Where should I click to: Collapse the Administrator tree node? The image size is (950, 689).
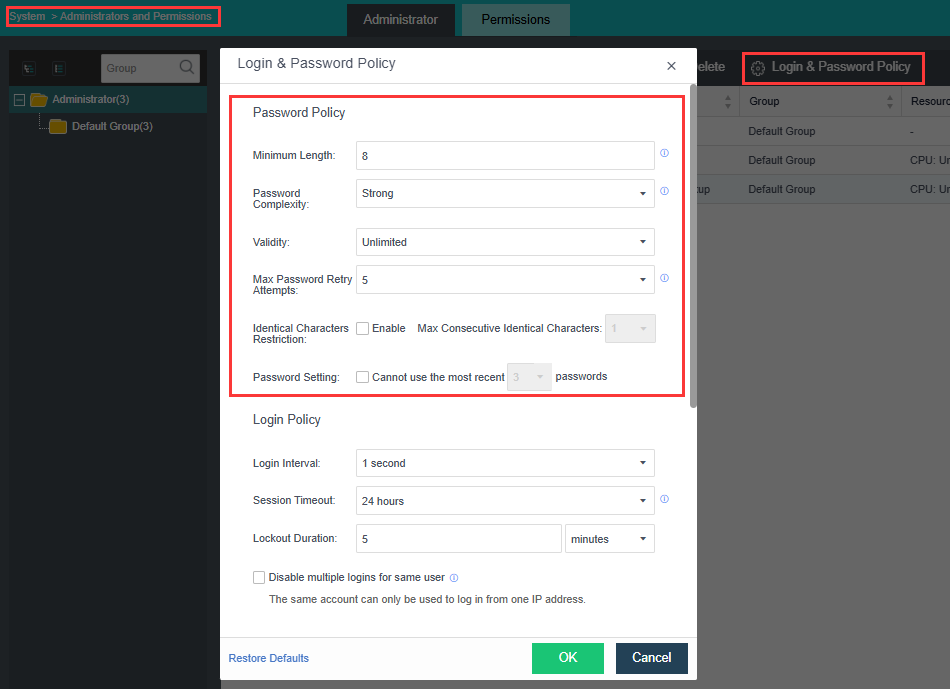(19, 100)
